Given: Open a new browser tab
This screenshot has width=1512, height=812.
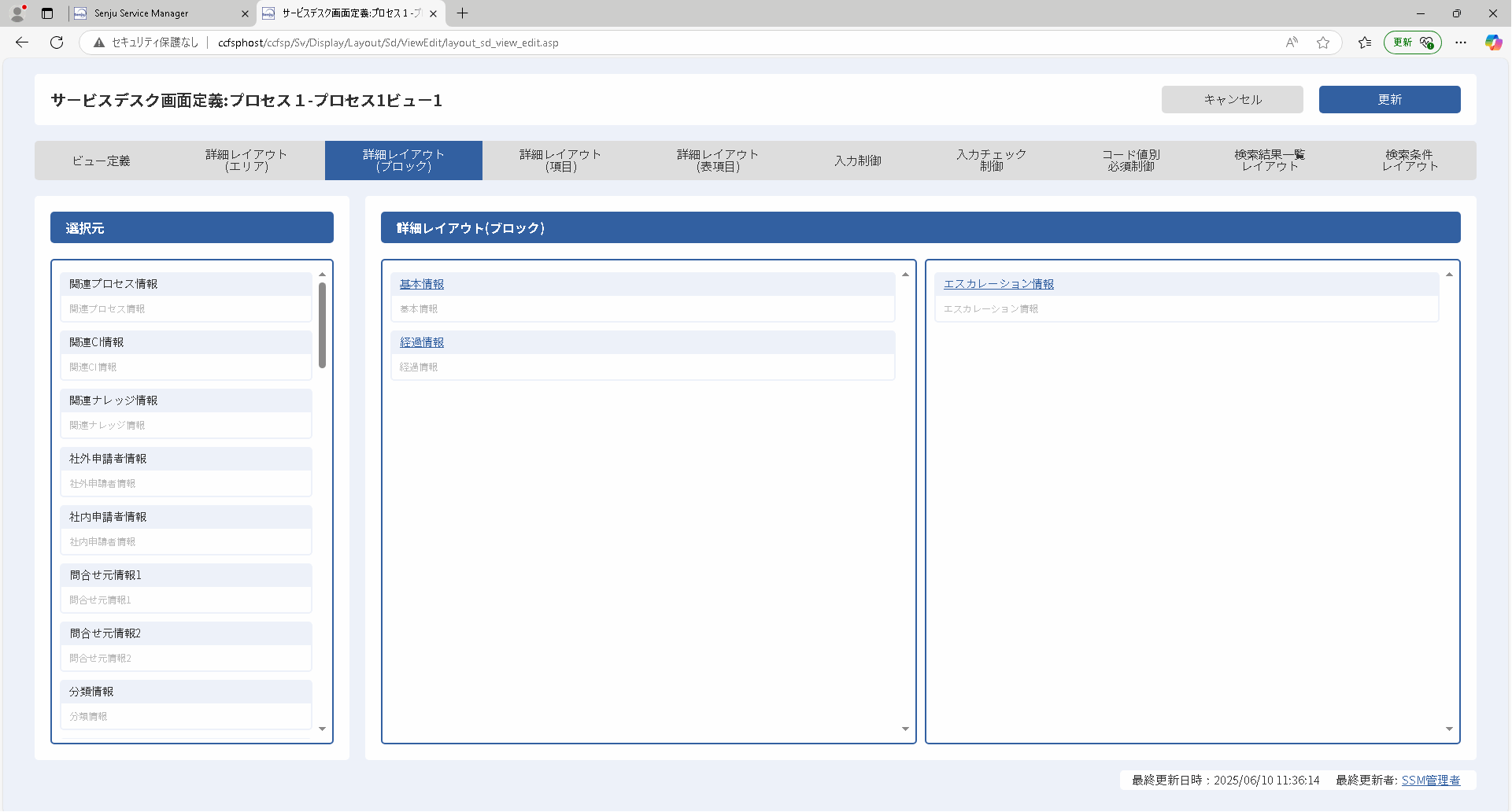Looking at the screenshot, I should (462, 13).
